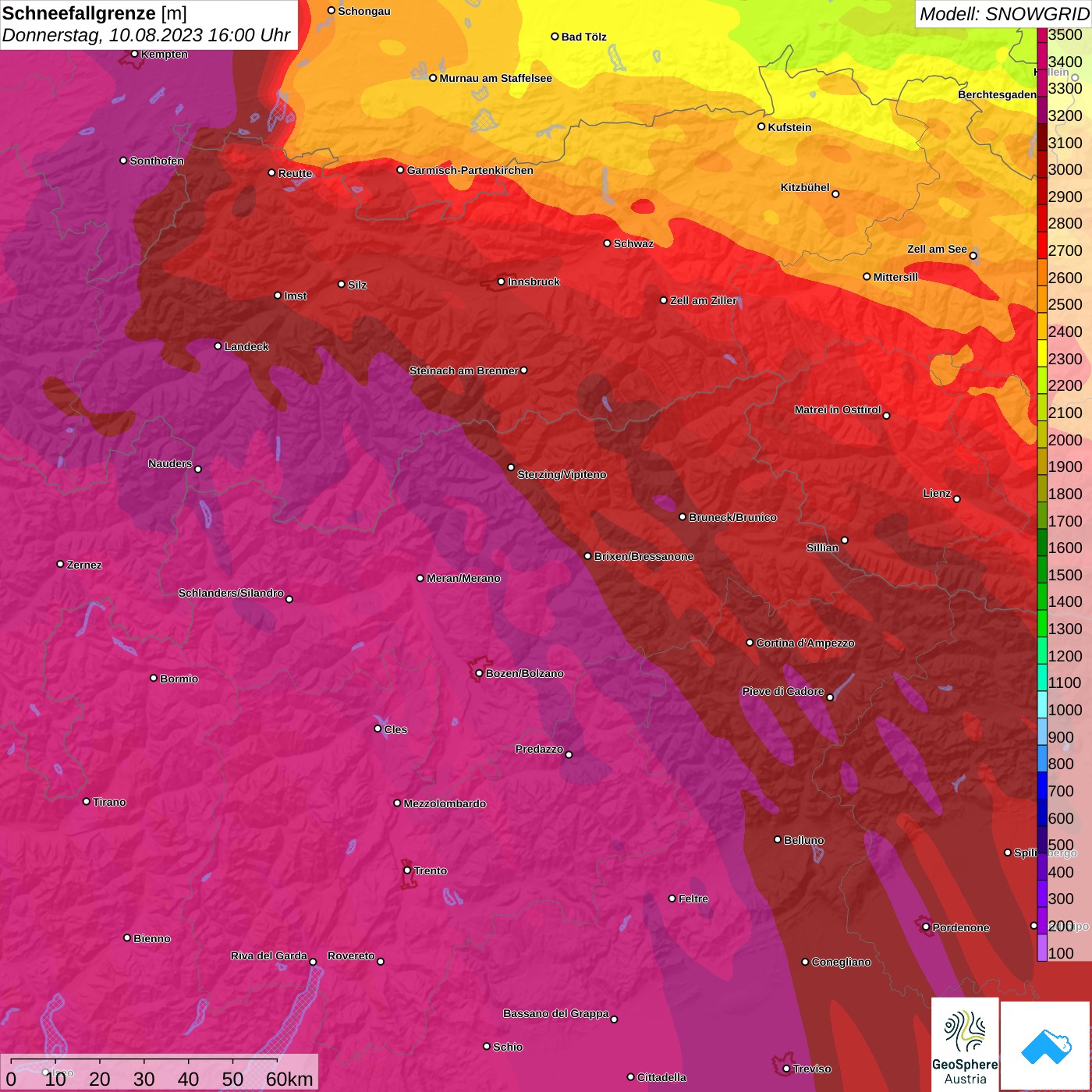
Task: Select the 1500 m green legend swatch
Action: click(x=1042, y=569)
